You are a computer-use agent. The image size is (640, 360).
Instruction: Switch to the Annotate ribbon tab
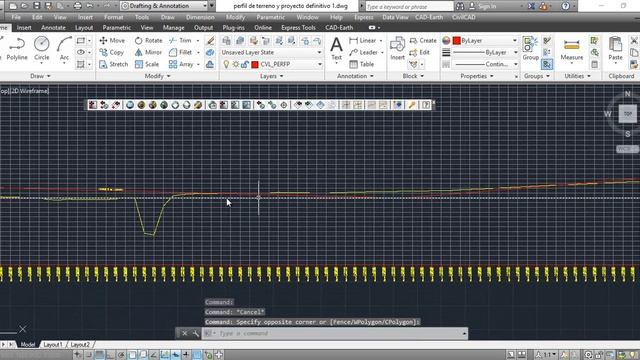pyautogui.click(x=53, y=28)
